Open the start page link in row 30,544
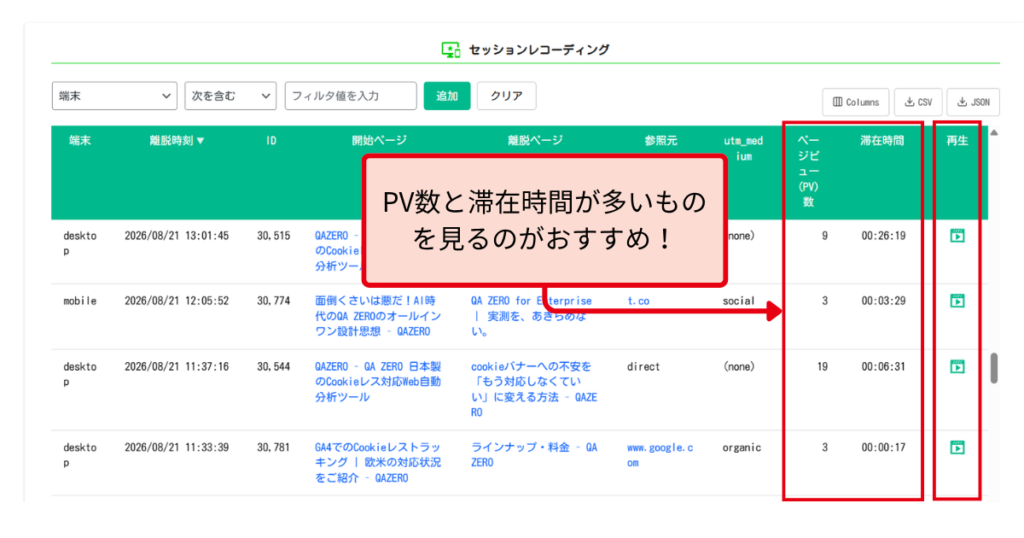 pos(377,382)
